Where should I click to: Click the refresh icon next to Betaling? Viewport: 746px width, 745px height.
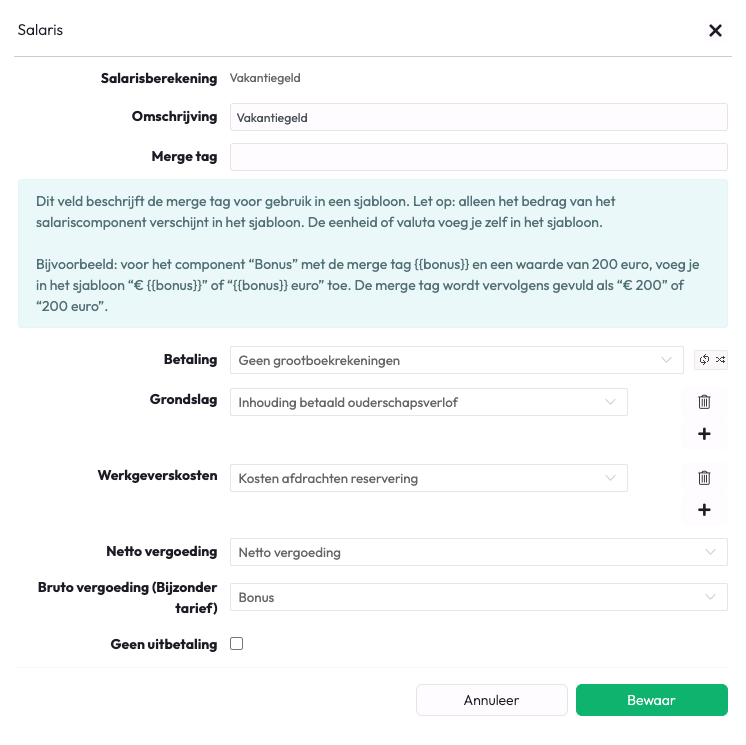(x=704, y=360)
